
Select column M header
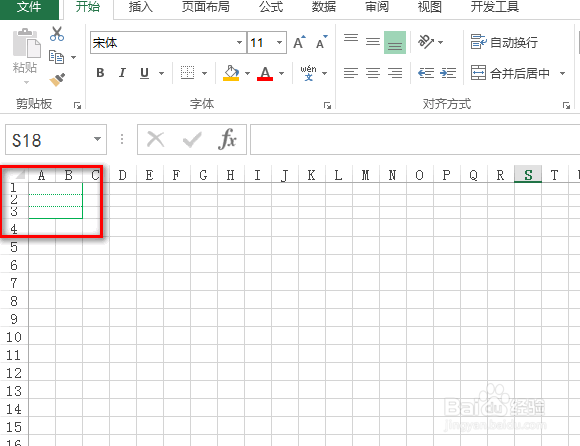point(365,175)
